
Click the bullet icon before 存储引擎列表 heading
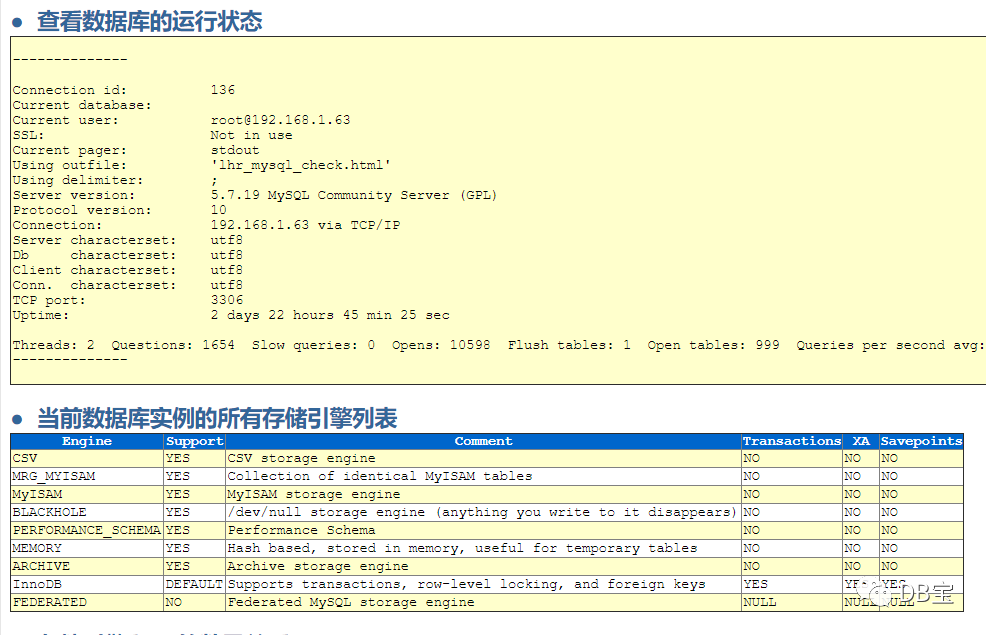pyautogui.click(x=17, y=419)
